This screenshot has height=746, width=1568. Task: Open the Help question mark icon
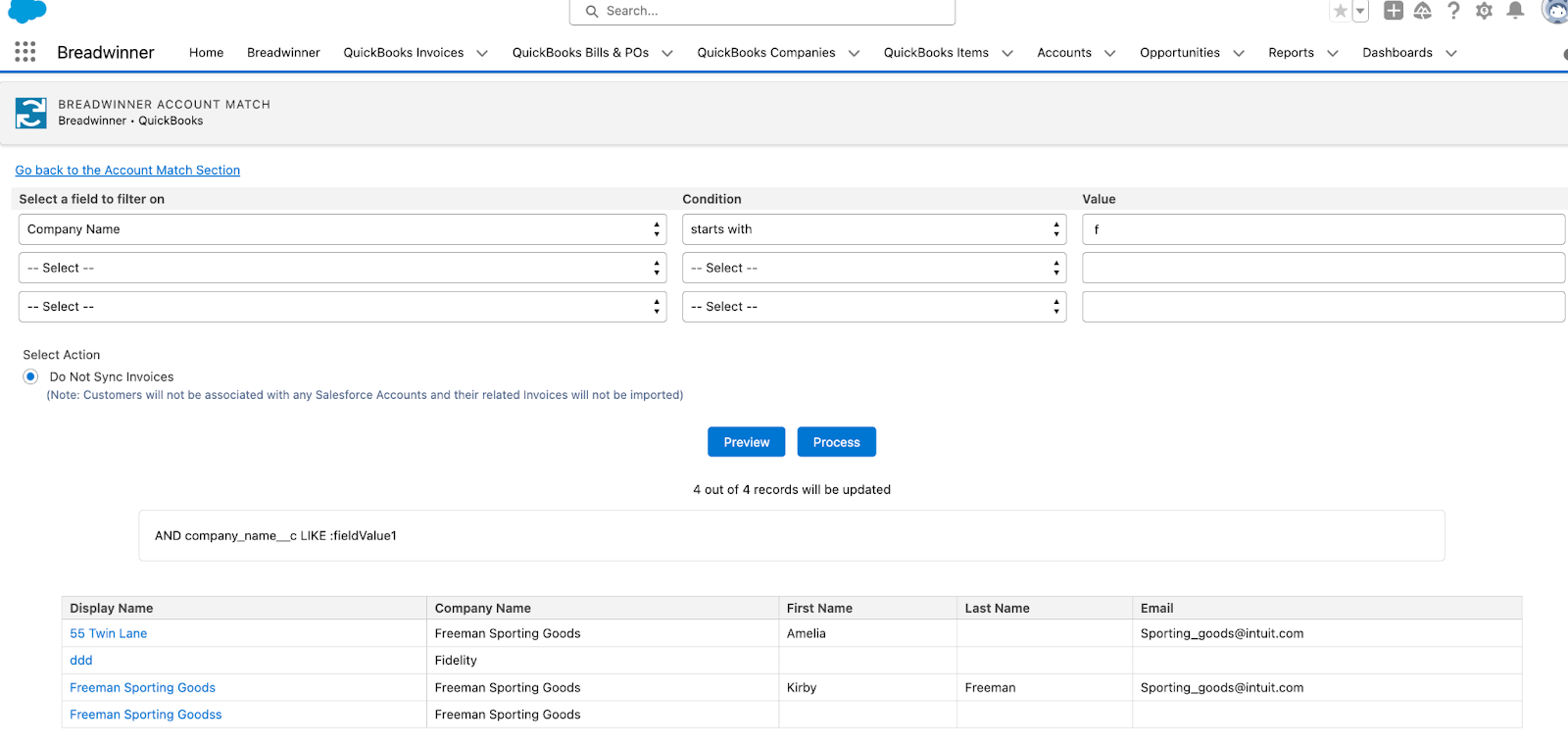pyautogui.click(x=1453, y=11)
